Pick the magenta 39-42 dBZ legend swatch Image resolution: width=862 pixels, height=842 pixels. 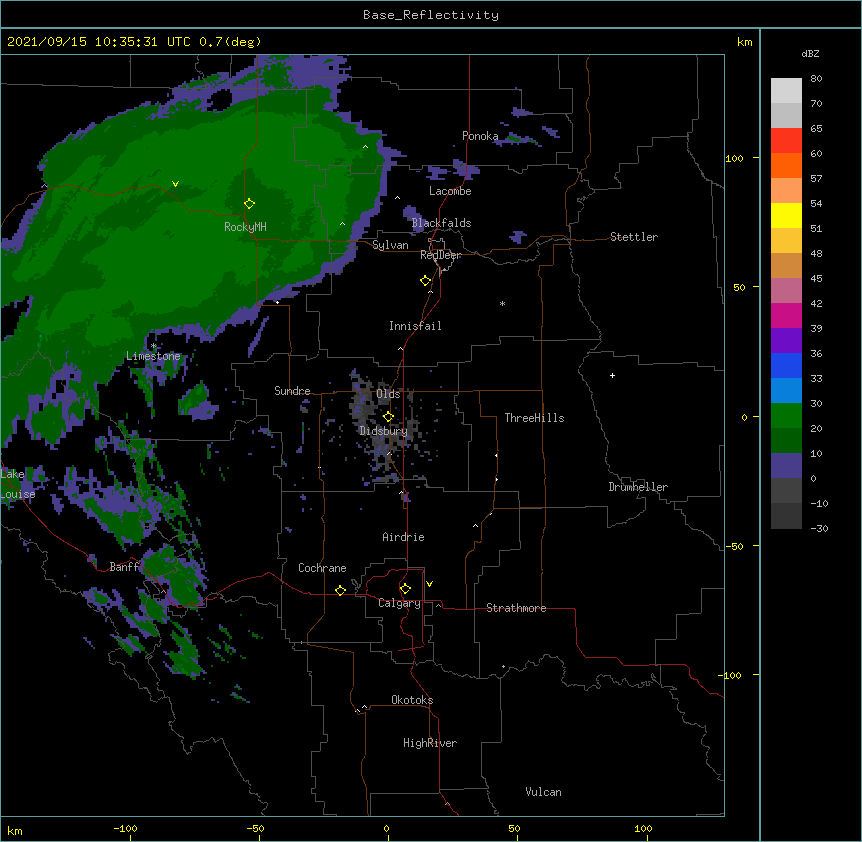786,315
